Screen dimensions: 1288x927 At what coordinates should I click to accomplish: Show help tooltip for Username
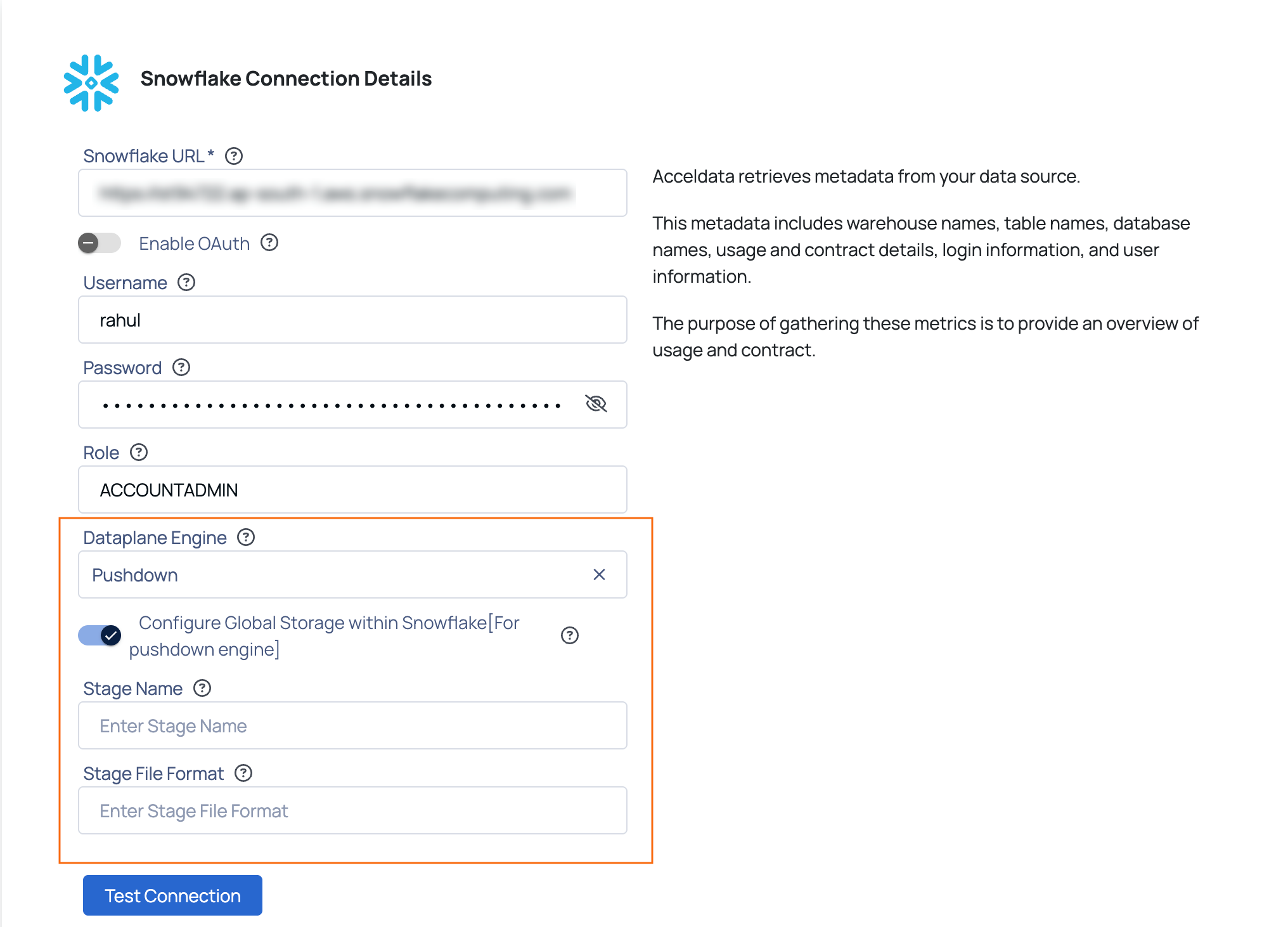186,283
